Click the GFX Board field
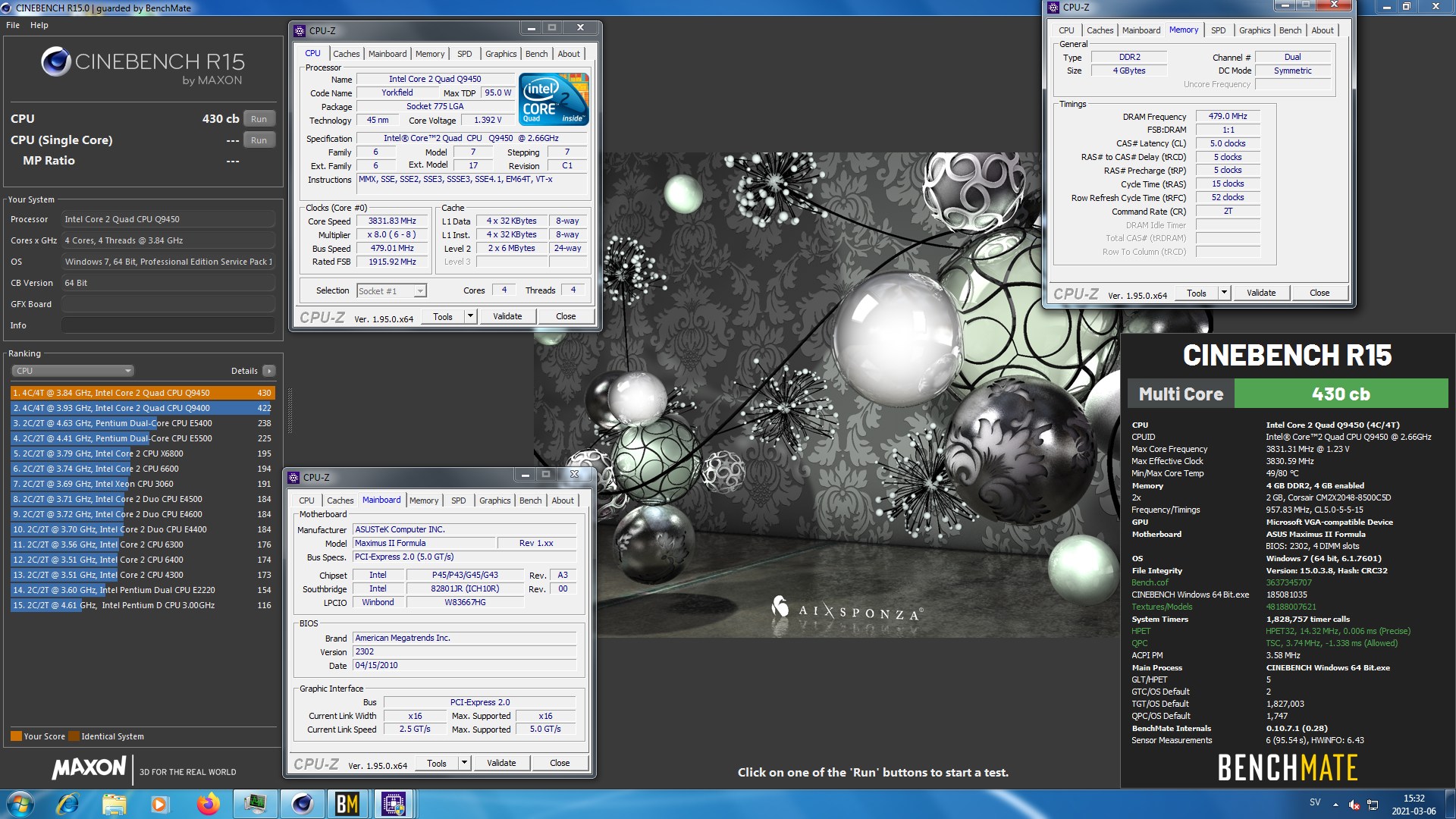 coord(168,304)
